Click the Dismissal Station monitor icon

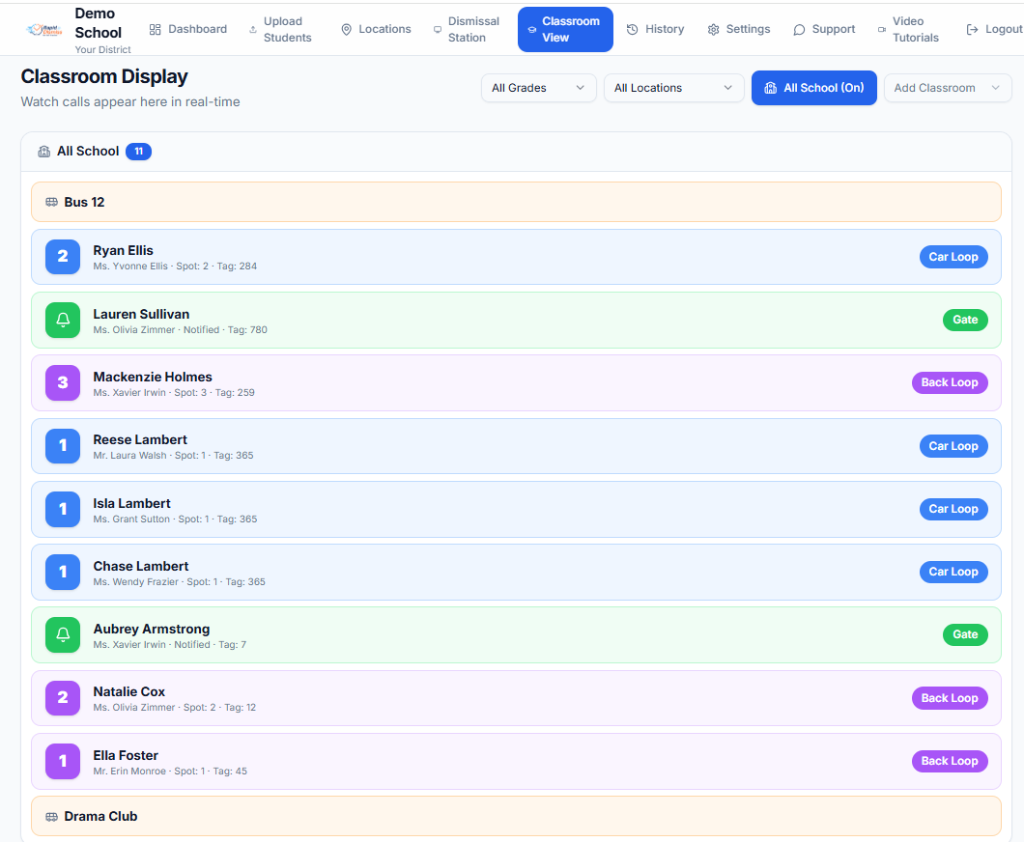pos(438,29)
